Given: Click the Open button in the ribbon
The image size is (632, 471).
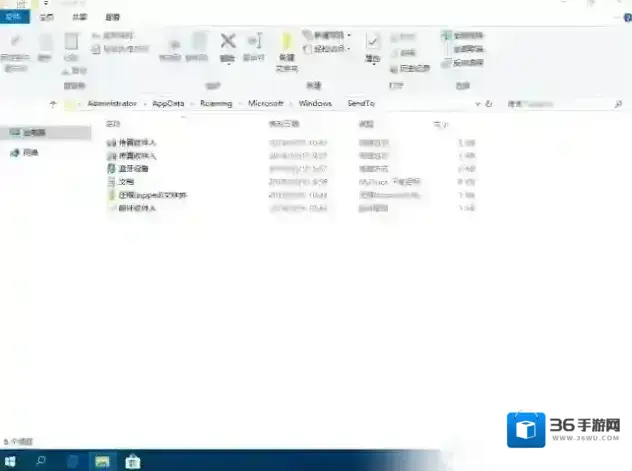Looking at the screenshot, I should pyautogui.click(x=403, y=37).
